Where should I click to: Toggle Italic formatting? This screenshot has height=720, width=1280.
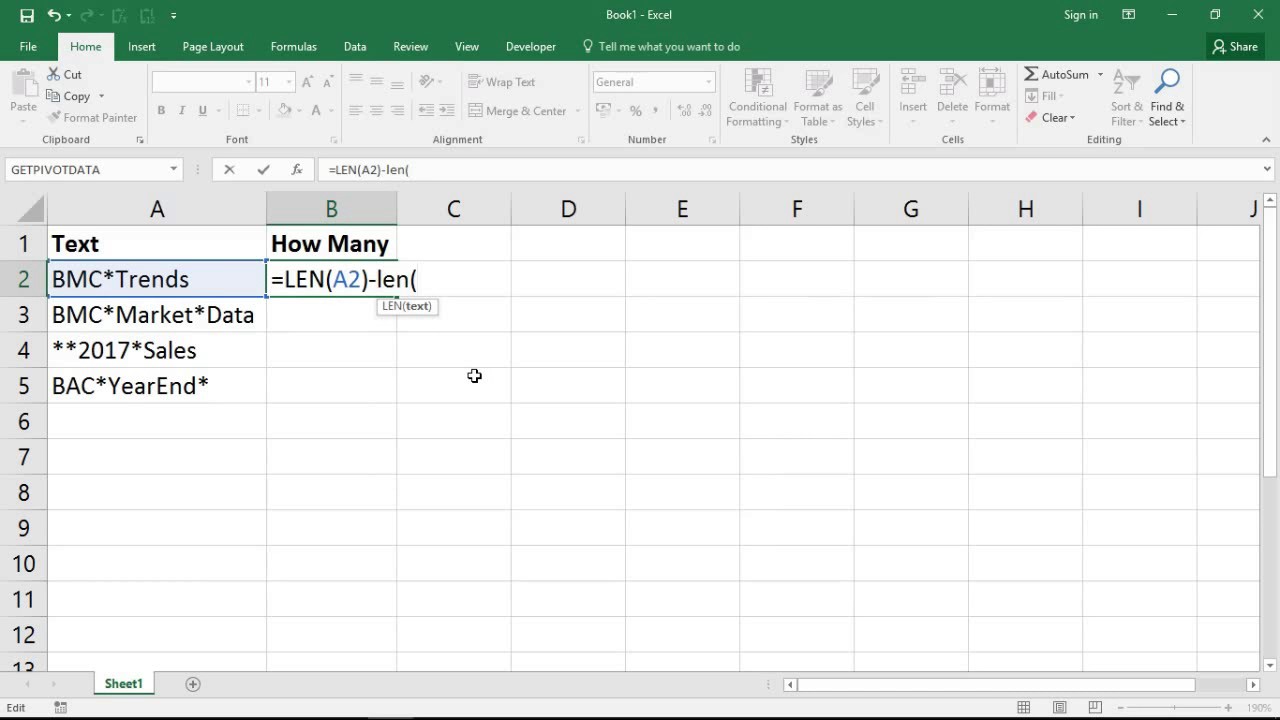pos(182,111)
